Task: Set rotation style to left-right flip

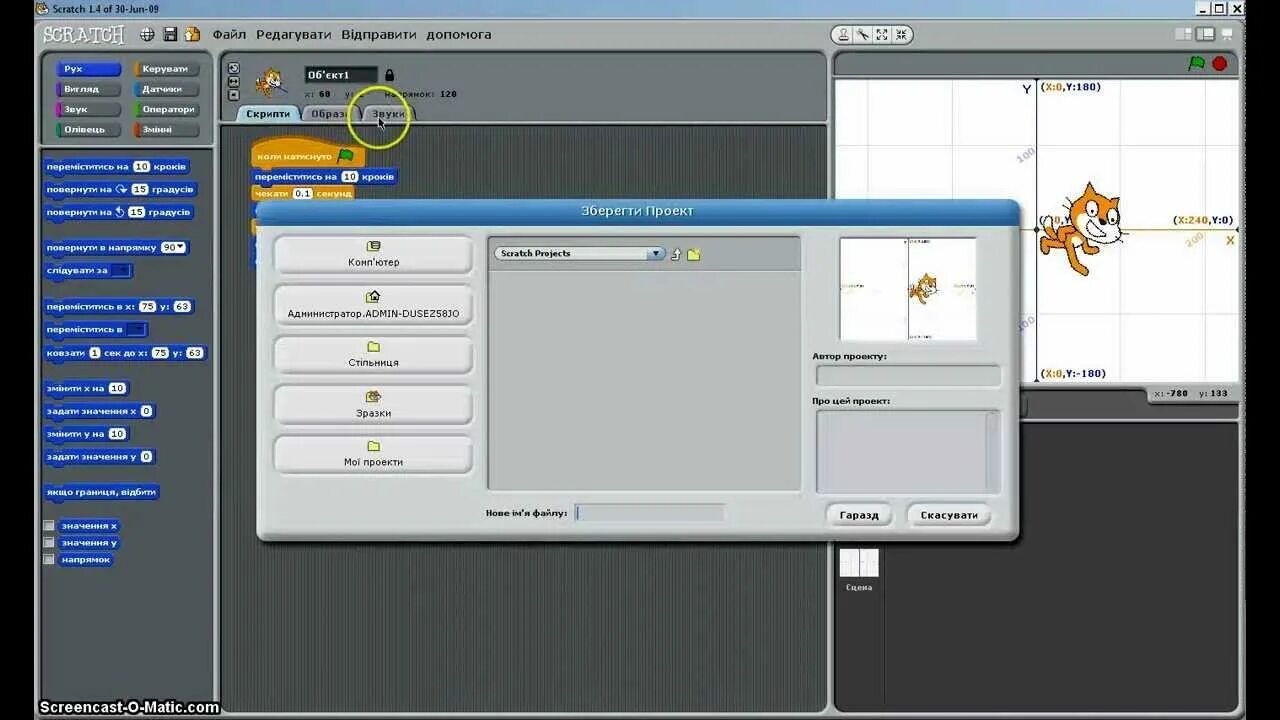Action: (x=234, y=82)
